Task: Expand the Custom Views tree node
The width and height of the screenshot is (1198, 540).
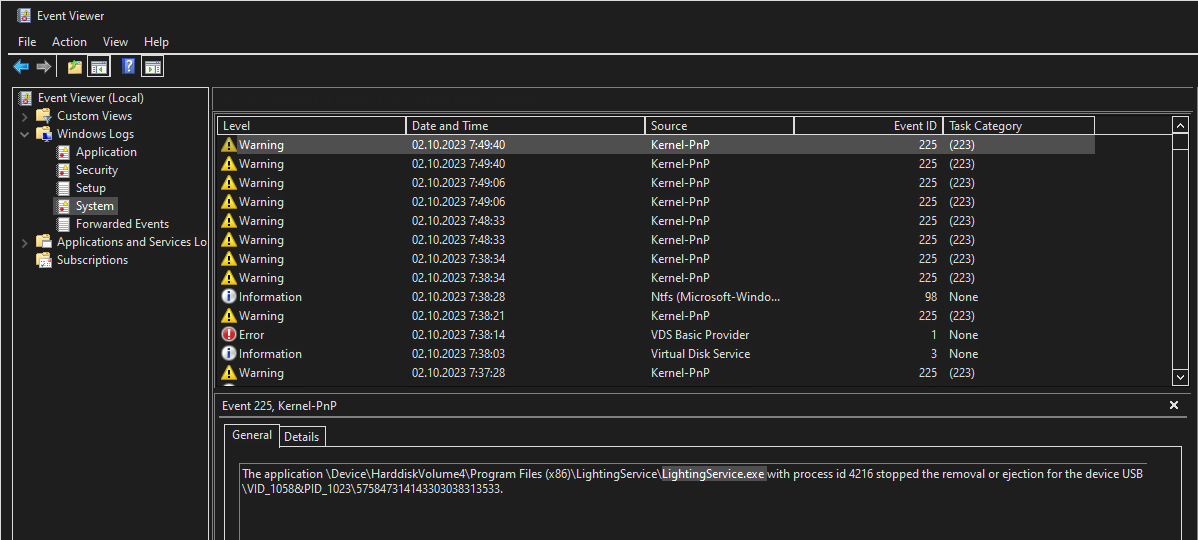Action: [25, 116]
